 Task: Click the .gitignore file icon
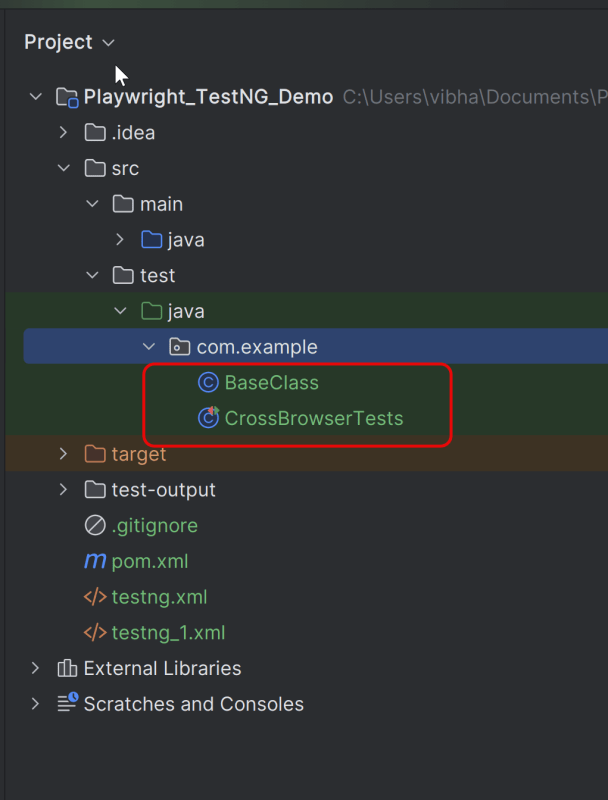[95, 526]
